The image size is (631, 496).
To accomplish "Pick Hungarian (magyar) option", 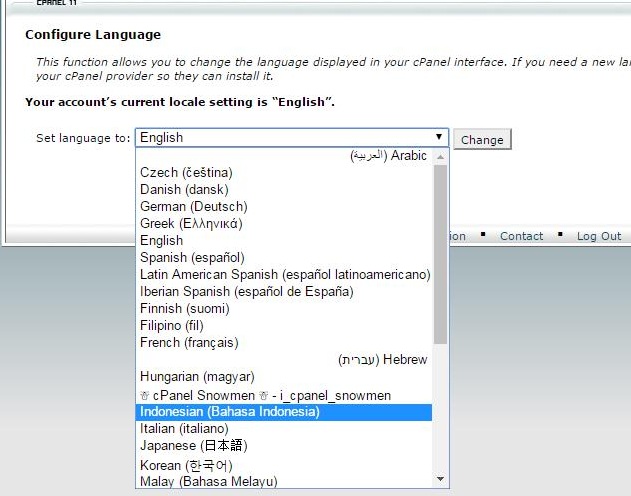I will click(284, 377).
